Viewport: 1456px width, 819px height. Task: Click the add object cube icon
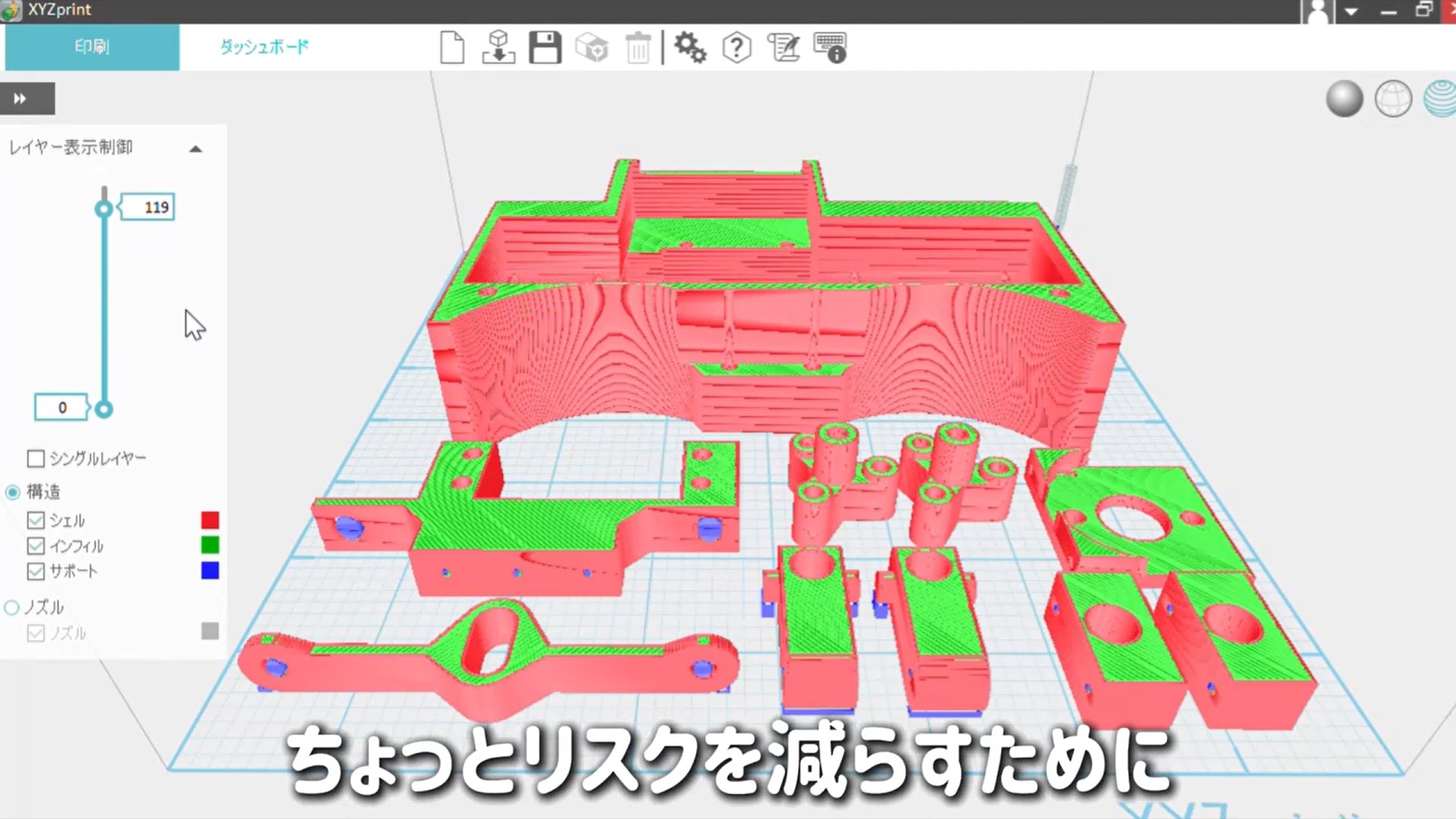(x=591, y=47)
